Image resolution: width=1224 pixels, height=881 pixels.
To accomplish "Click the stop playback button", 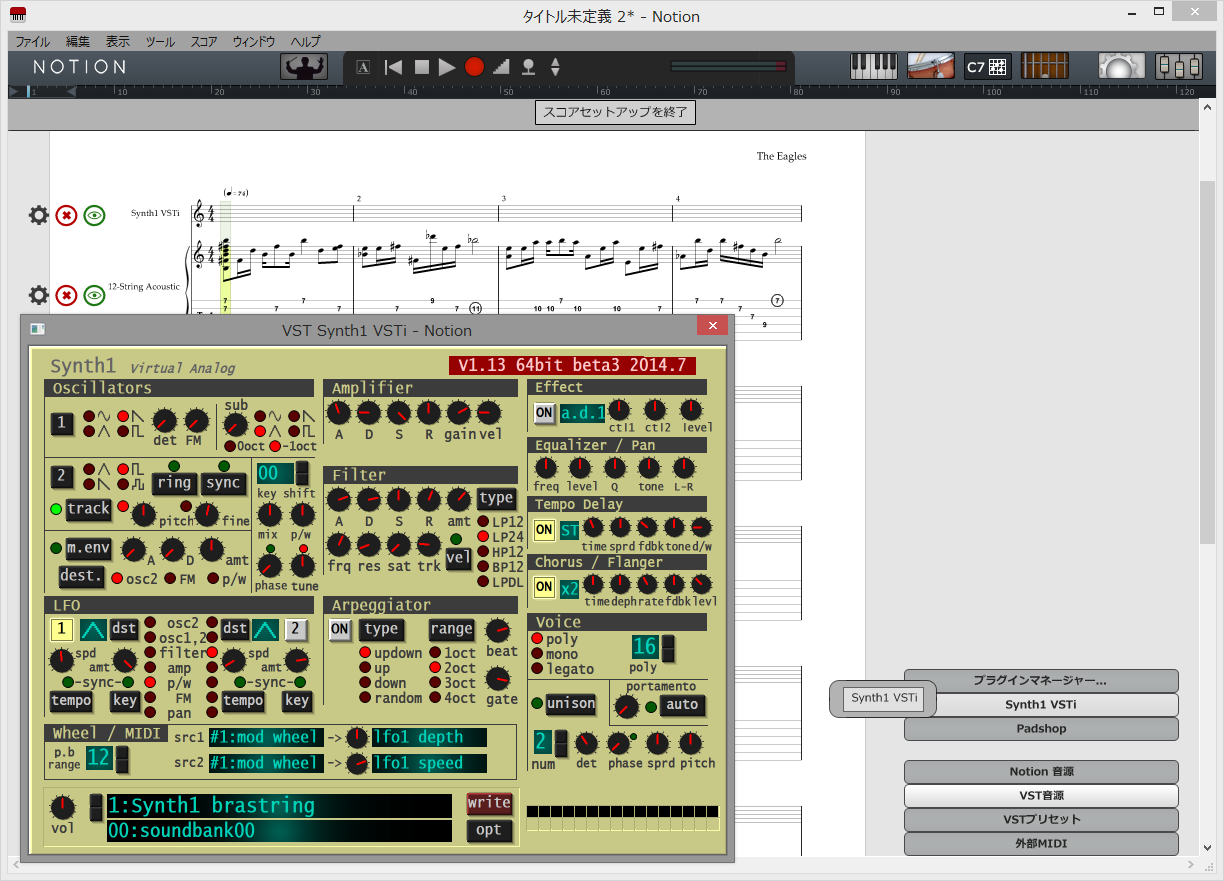I will pyautogui.click(x=421, y=67).
